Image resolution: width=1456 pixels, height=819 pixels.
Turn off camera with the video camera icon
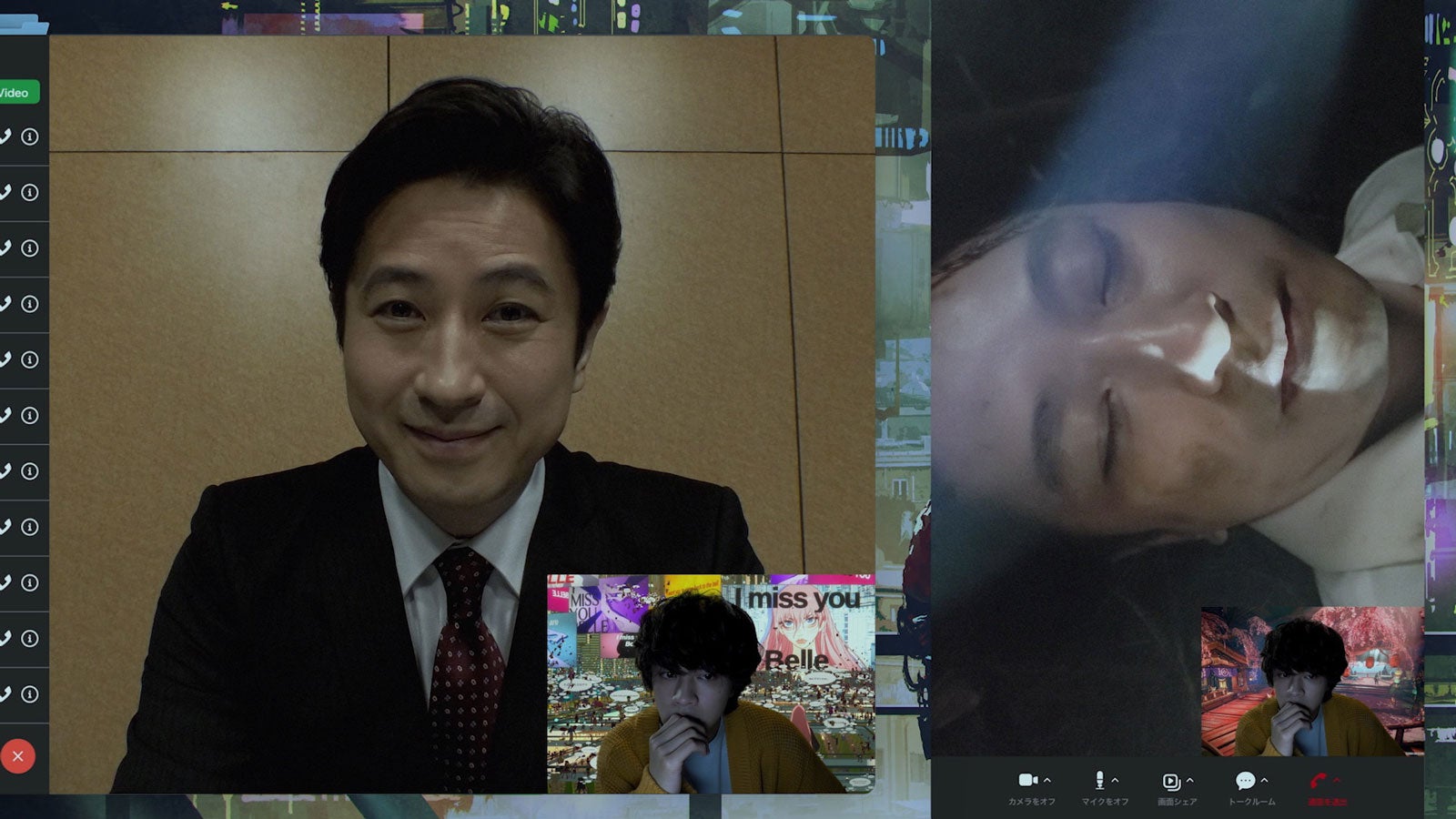click(1027, 780)
